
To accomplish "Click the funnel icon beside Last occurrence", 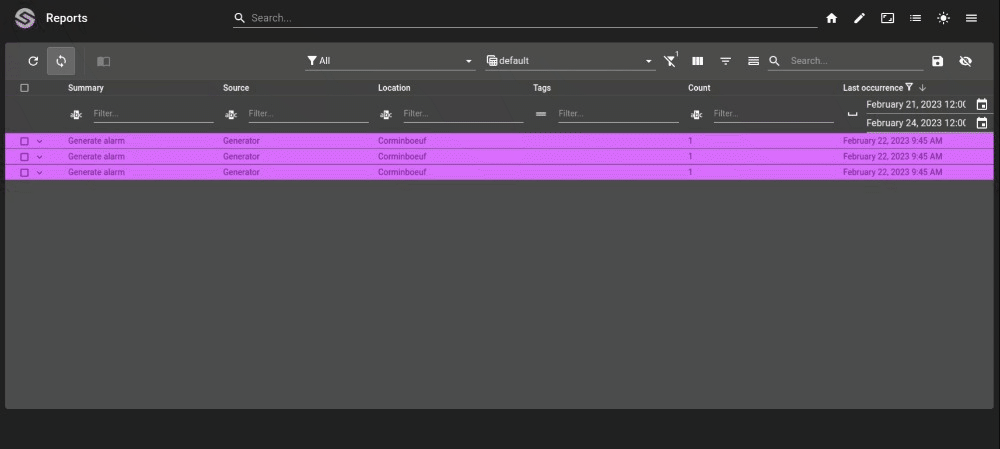I will 909,87.
